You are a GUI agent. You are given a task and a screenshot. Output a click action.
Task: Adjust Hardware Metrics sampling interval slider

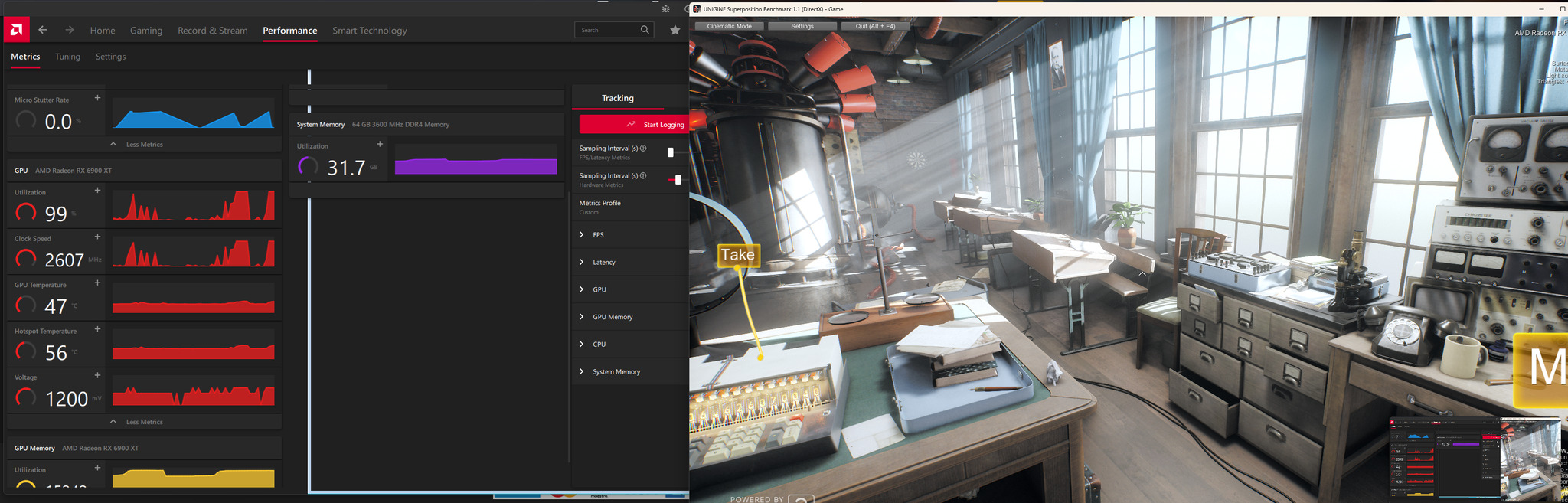point(678,180)
